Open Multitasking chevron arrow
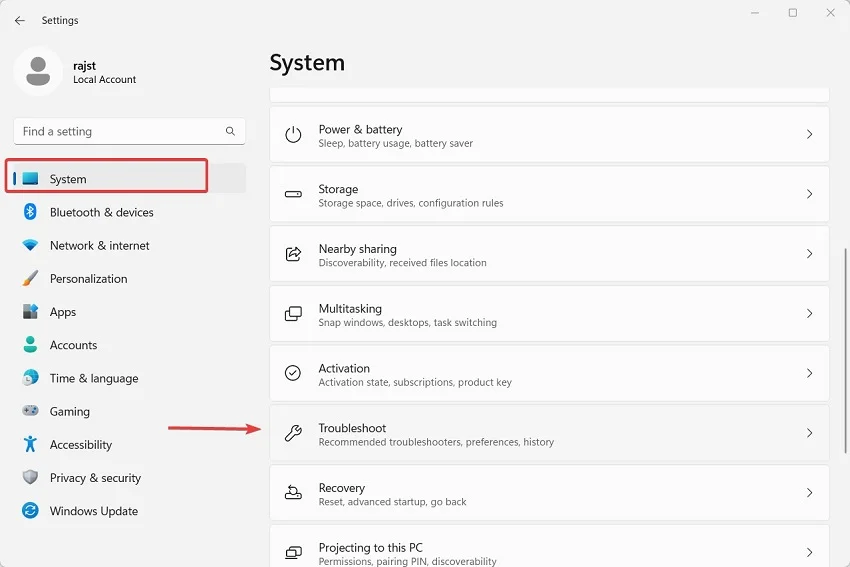Image resolution: width=850 pixels, height=567 pixels. click(809, 314)
